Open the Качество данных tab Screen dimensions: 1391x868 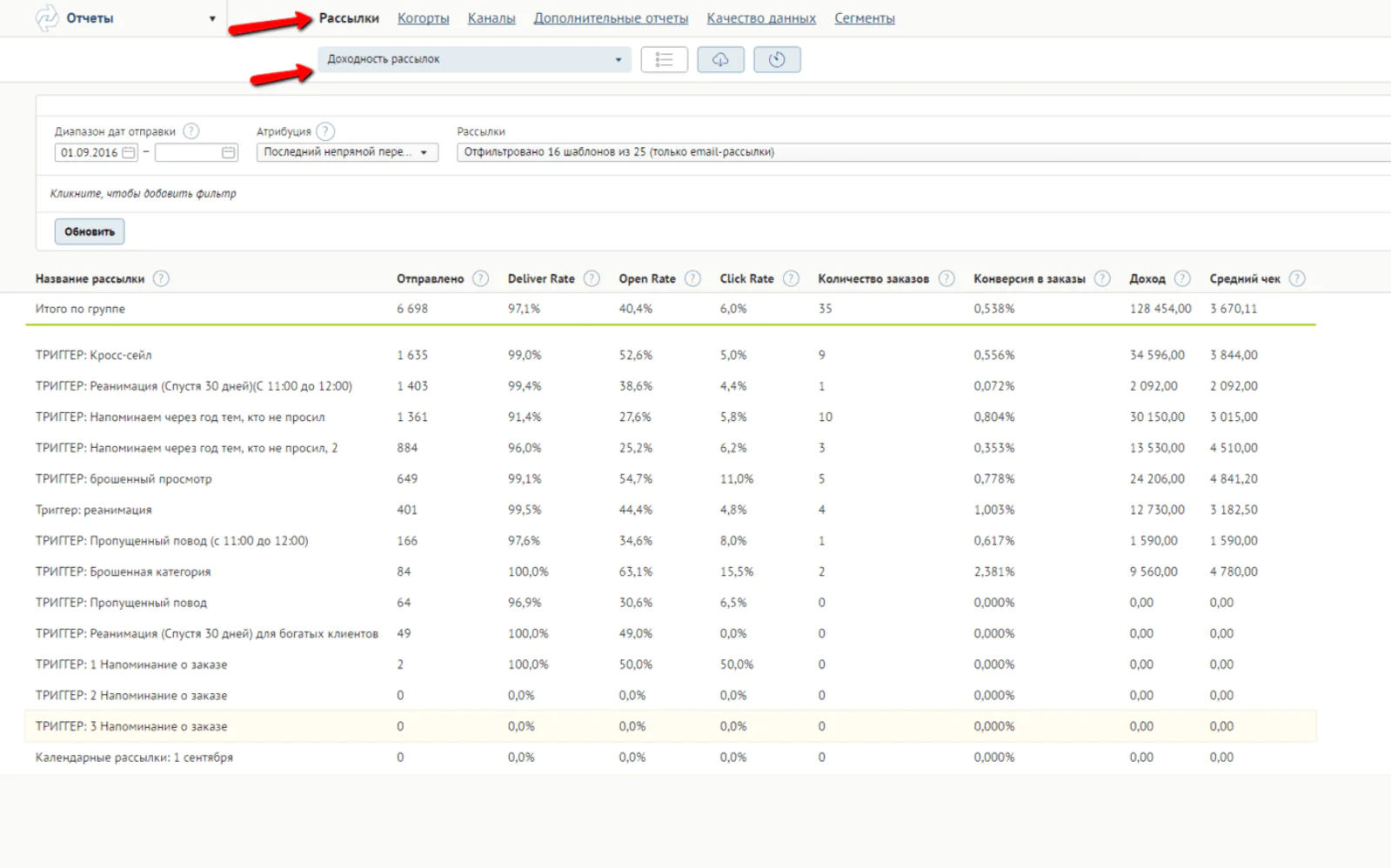coord(761,18)
